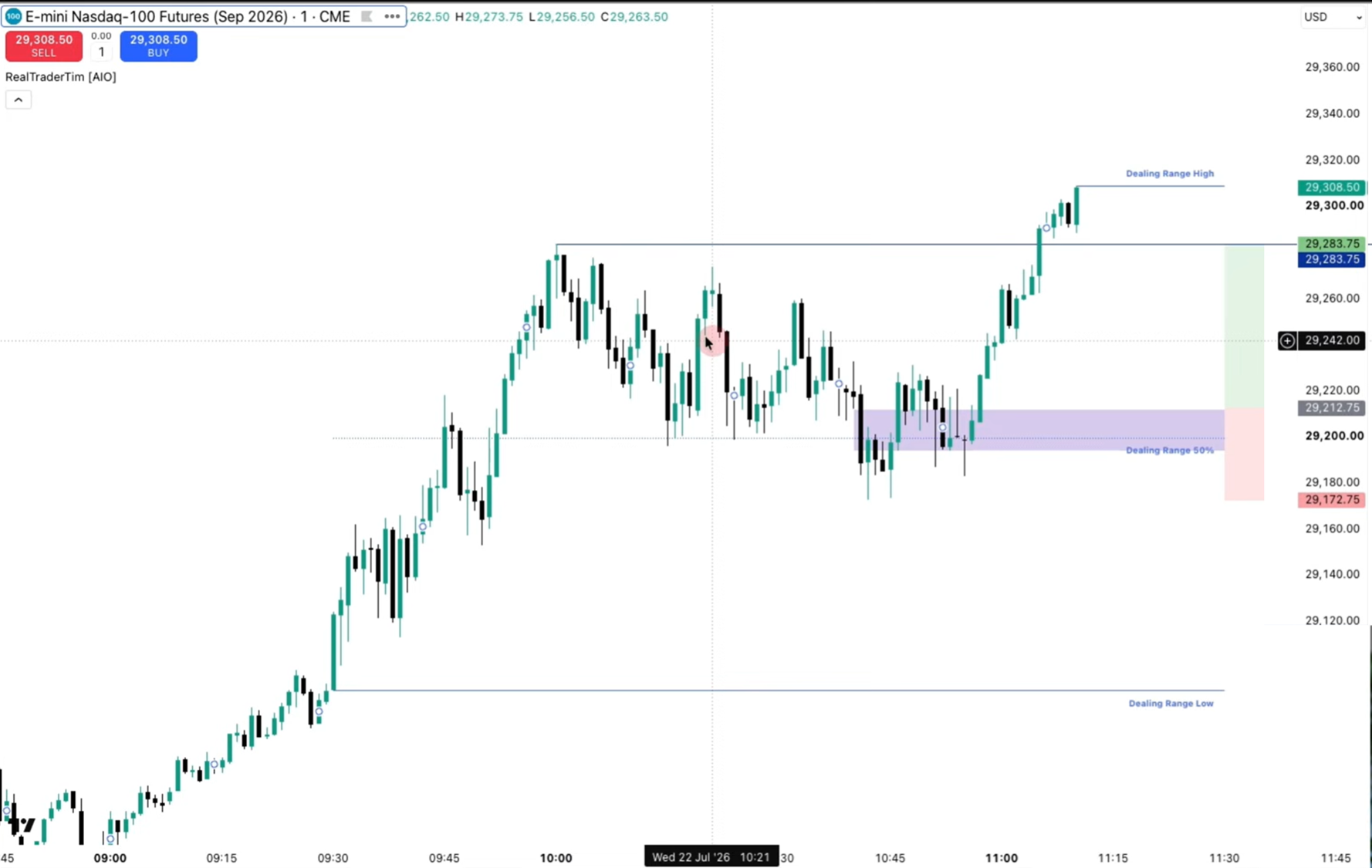
Task: Select the RealTraderTim [AIO] indicator label
Action: pyautogui.click(x=61, y=76)
